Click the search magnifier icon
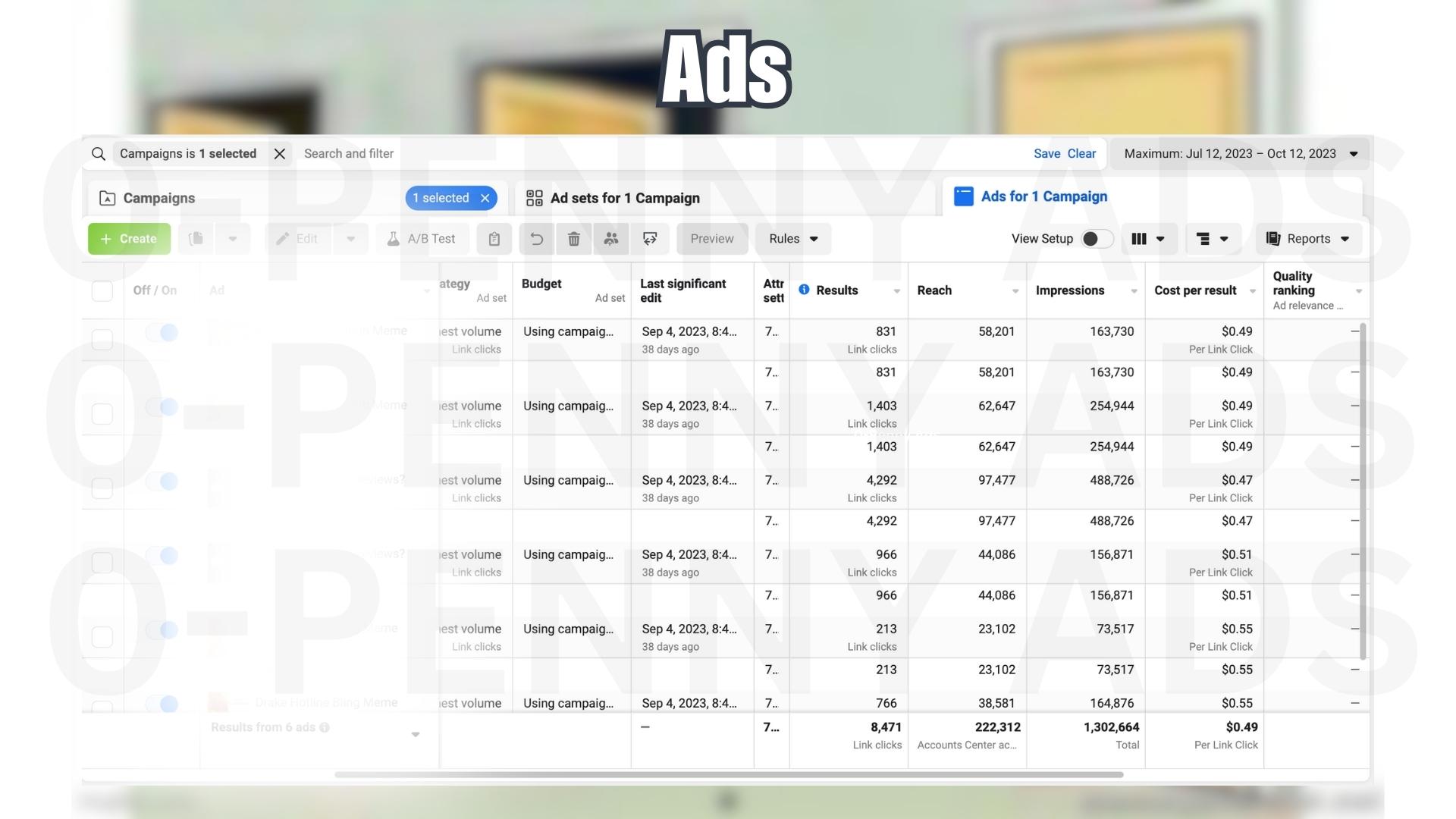This screenshot has width=1456, height=819. tap(99, 154)
